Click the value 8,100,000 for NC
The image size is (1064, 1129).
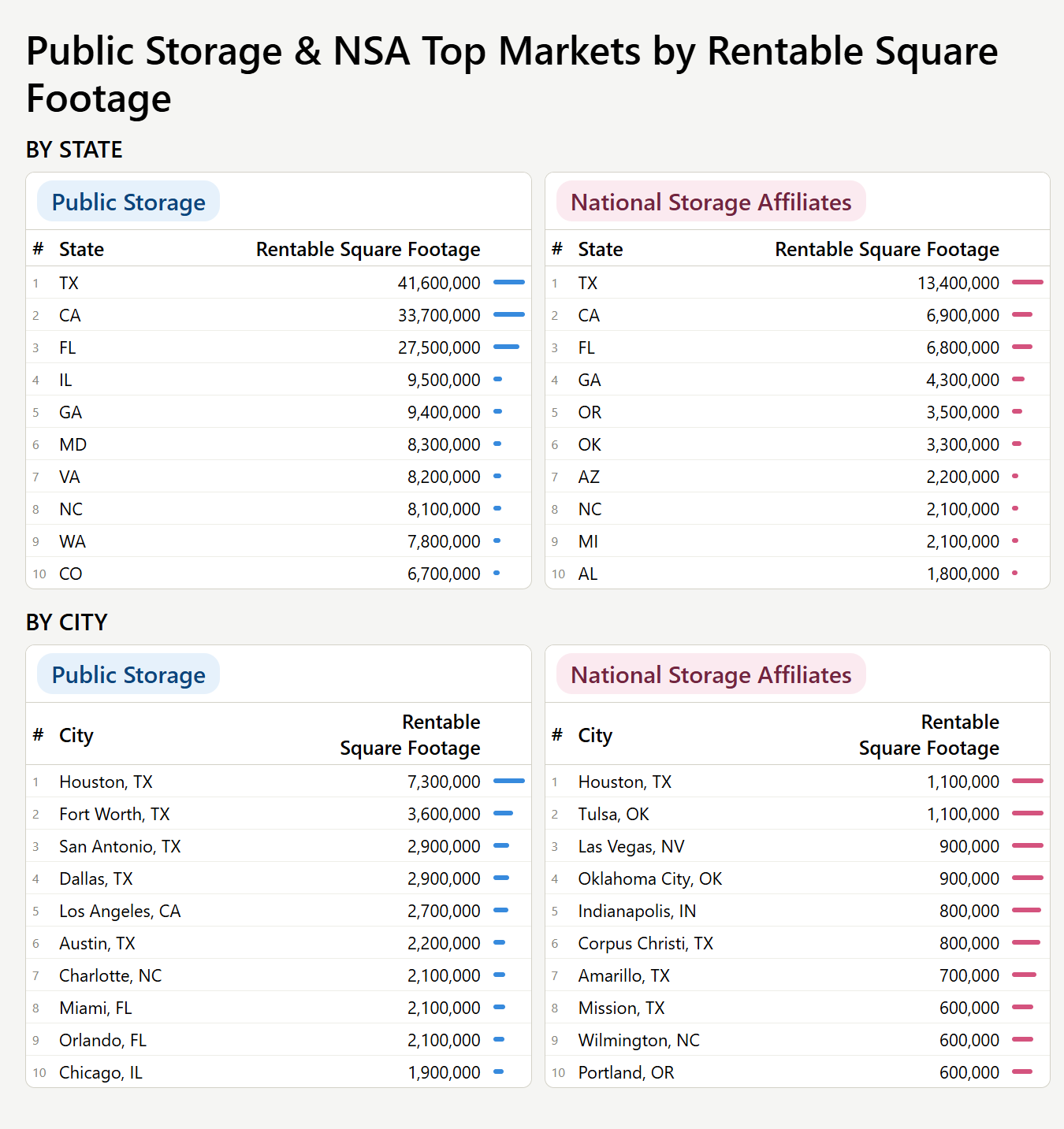pos(444,509)
